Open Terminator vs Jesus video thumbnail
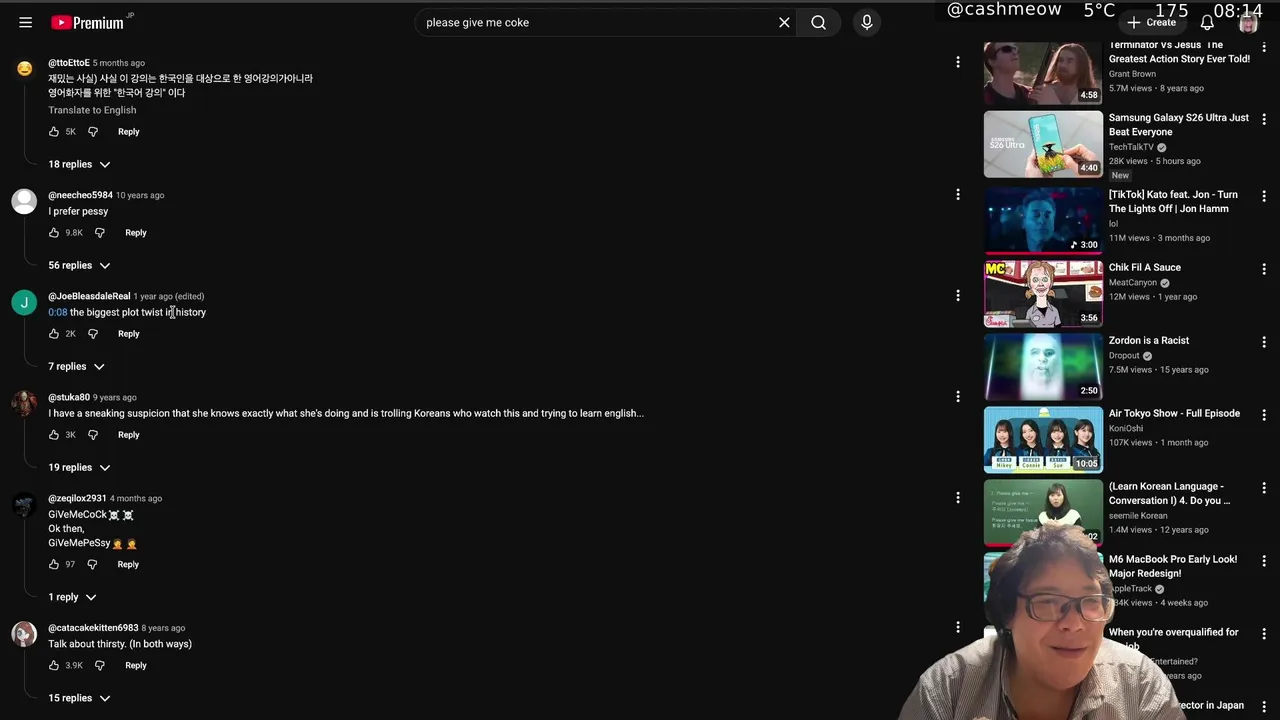This screenshot has height=720, width=1280. 1043,71
